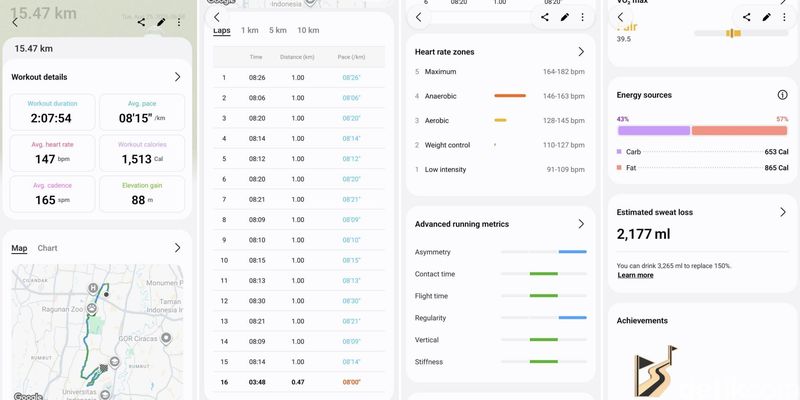Tap the Carb 653 Cal row
This screenshot has width=800, height=400.
(x=703, y=152)
